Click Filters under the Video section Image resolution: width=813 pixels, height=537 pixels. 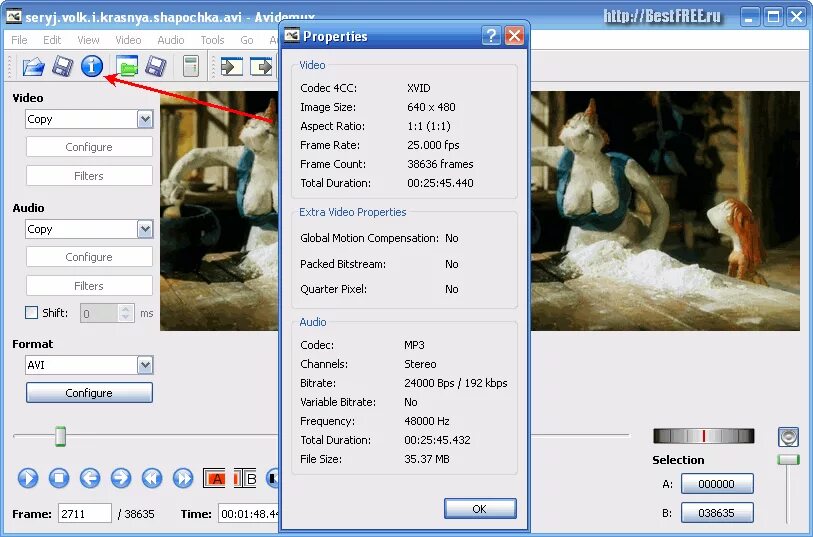pos(89,176)
